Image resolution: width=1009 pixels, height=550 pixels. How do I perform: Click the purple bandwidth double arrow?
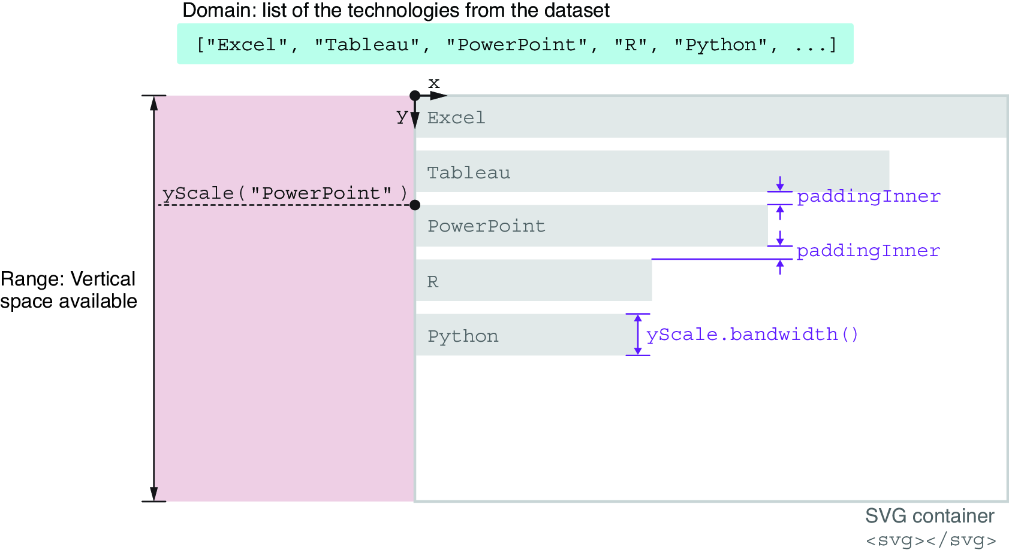(x=638, y=335)
